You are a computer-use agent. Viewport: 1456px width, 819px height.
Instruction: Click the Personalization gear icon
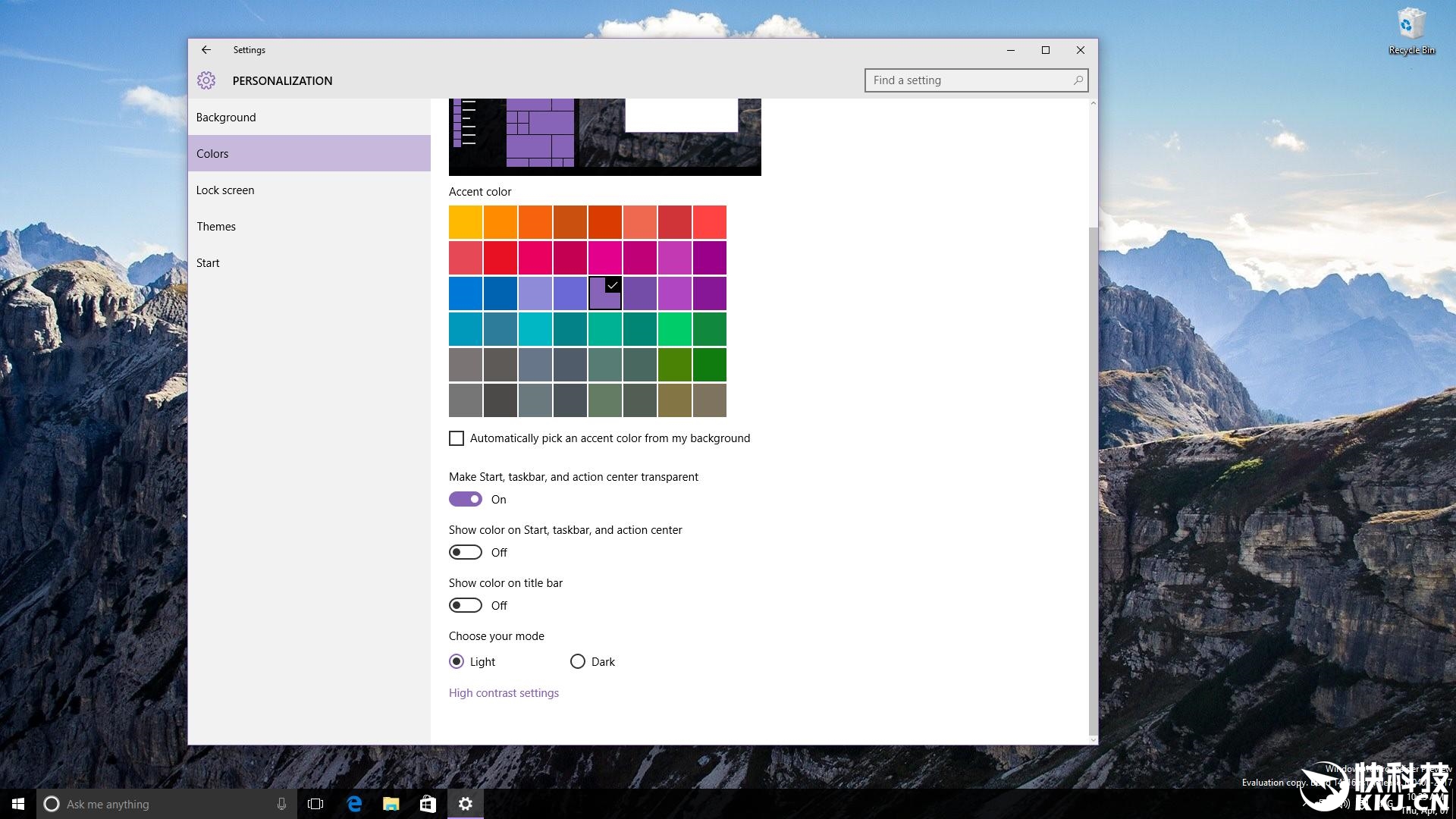pos(206,80)
